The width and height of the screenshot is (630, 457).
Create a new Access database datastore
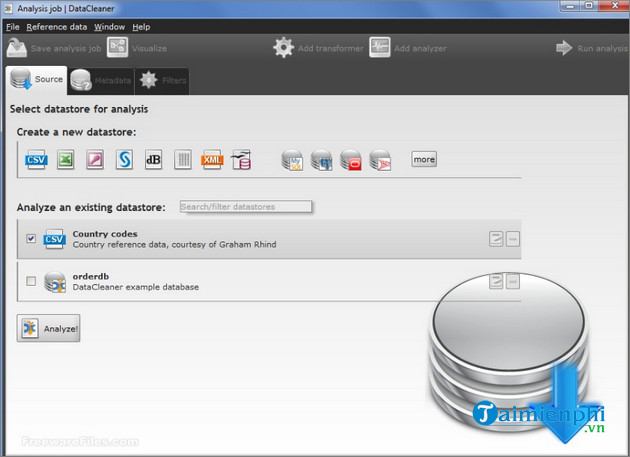(x=95, y=159)
